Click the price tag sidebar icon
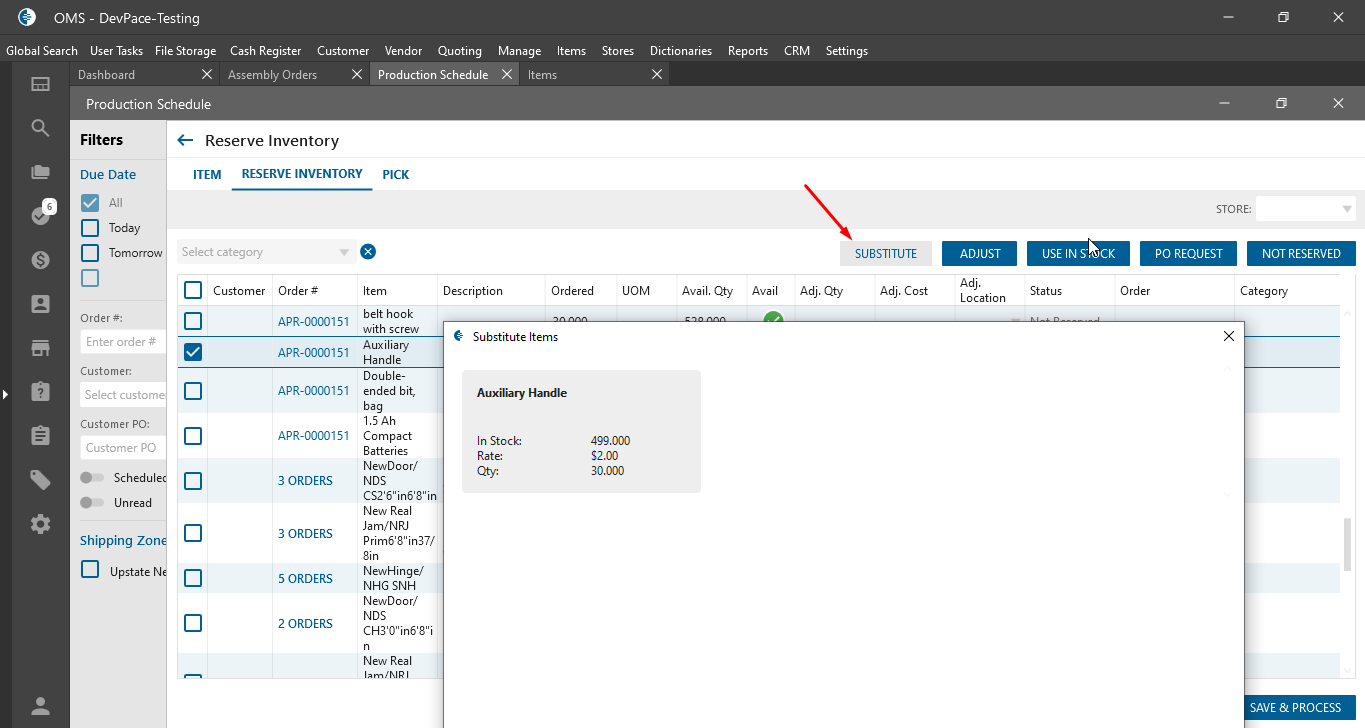This screenshot has height=728, width=1365. (40, 480)
